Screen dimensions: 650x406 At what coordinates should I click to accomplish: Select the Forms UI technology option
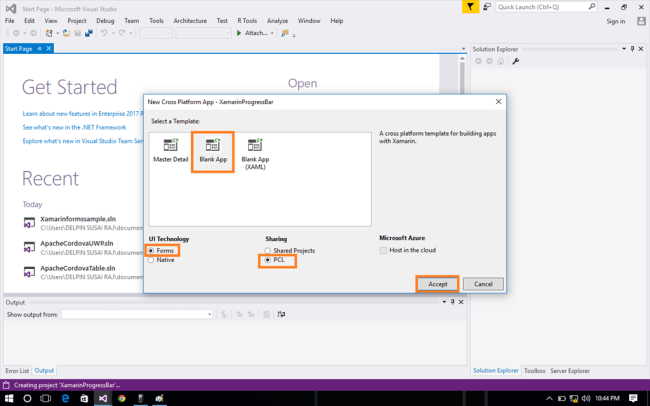[x=162, y=250]
